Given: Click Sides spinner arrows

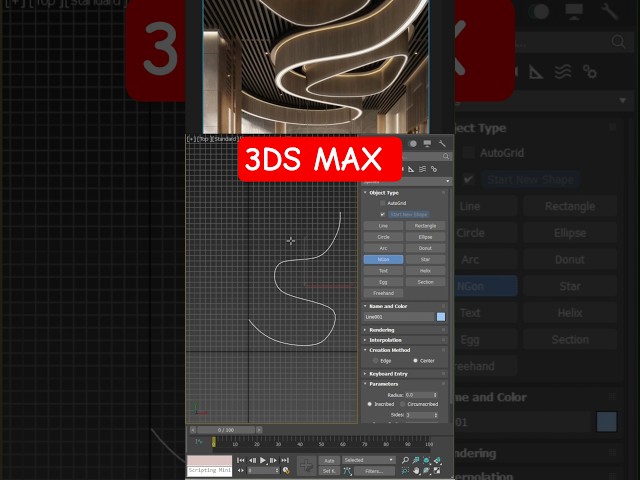Looking at the screenshot, I should 436,415.
